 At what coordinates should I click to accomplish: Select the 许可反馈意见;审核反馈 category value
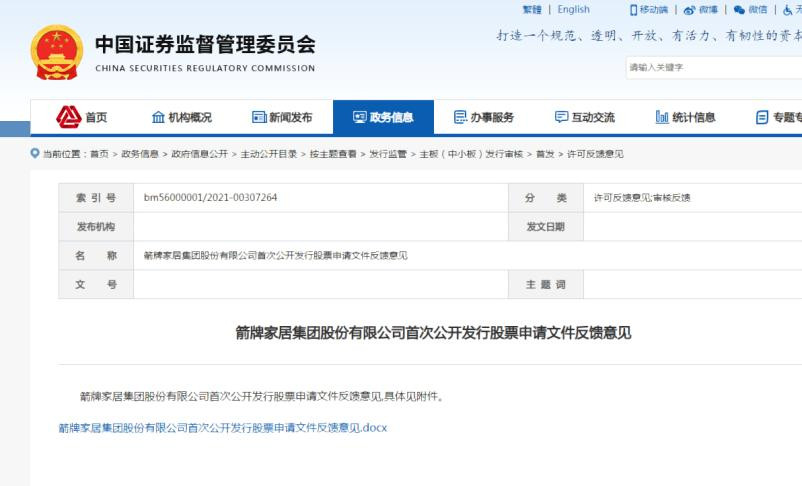coord(642,197)
